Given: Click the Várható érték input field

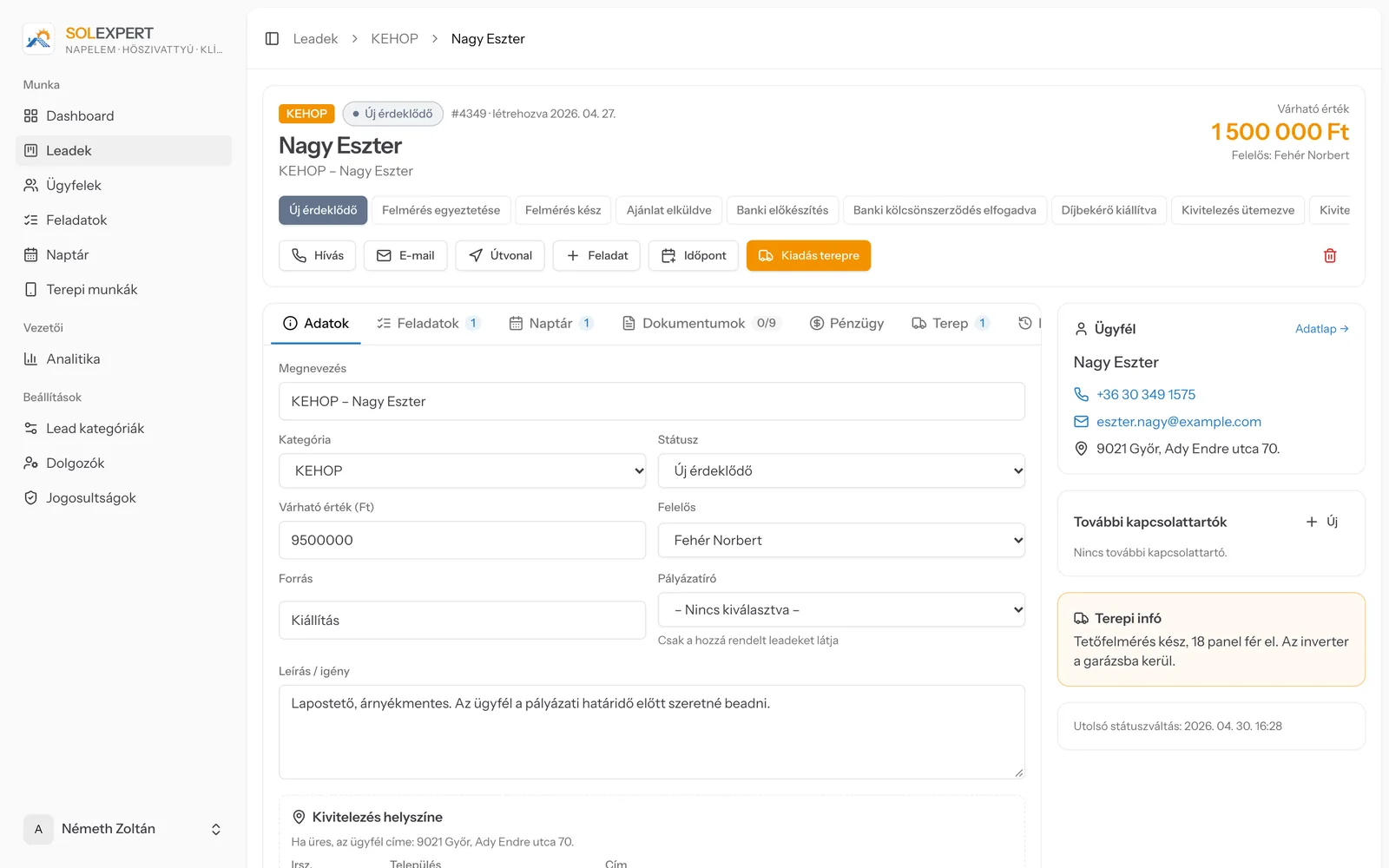Looking at the screenshot, I should pyautogui.click(x=462, y=540).
